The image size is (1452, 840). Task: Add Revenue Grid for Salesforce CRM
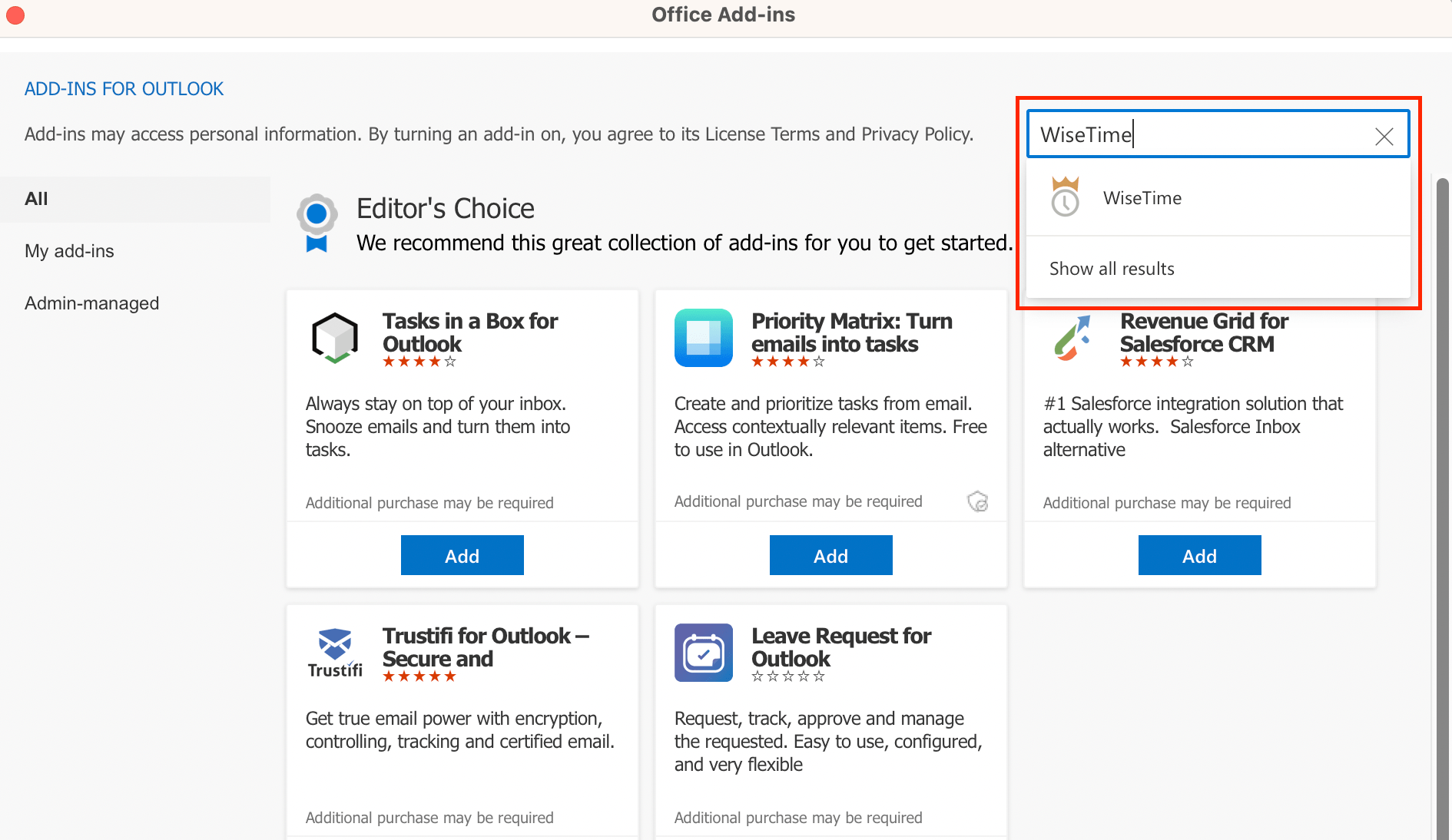[1199, 555]
